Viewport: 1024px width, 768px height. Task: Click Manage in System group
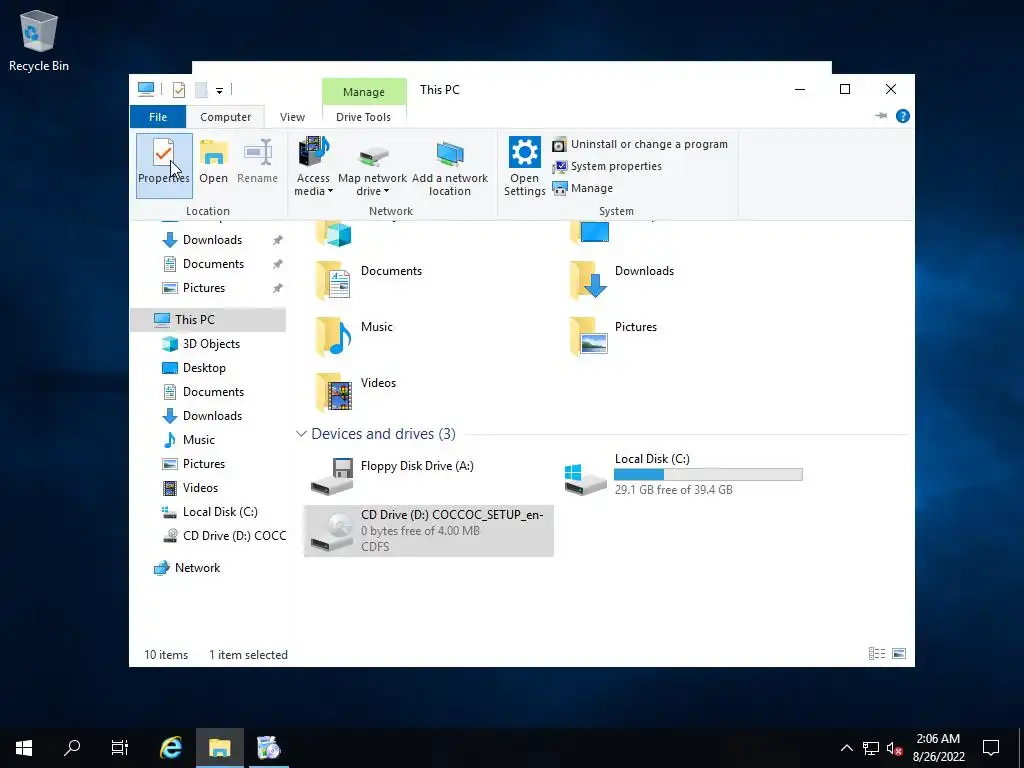click(x=583, y=188)
